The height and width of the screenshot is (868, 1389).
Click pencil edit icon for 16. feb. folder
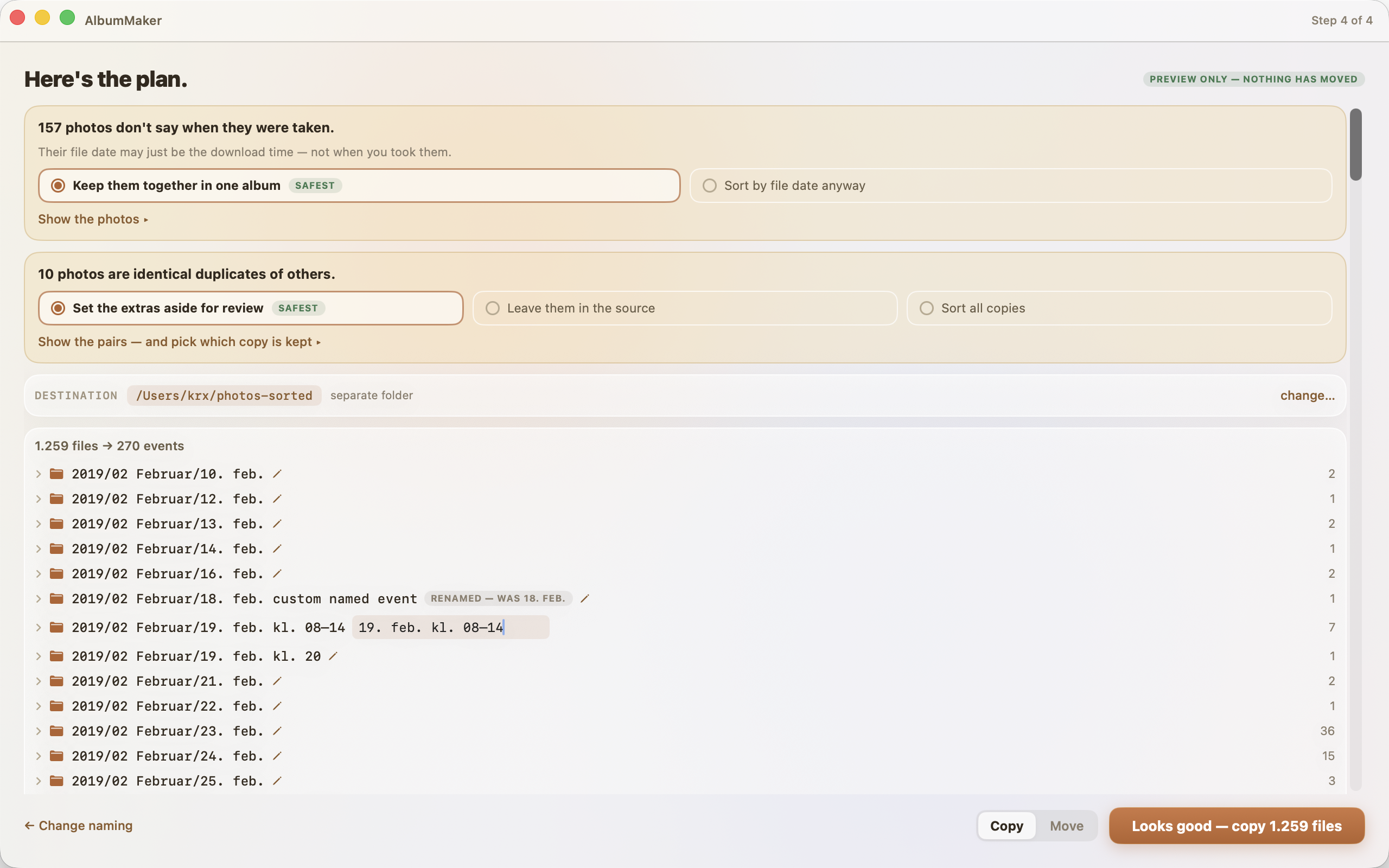277,573
